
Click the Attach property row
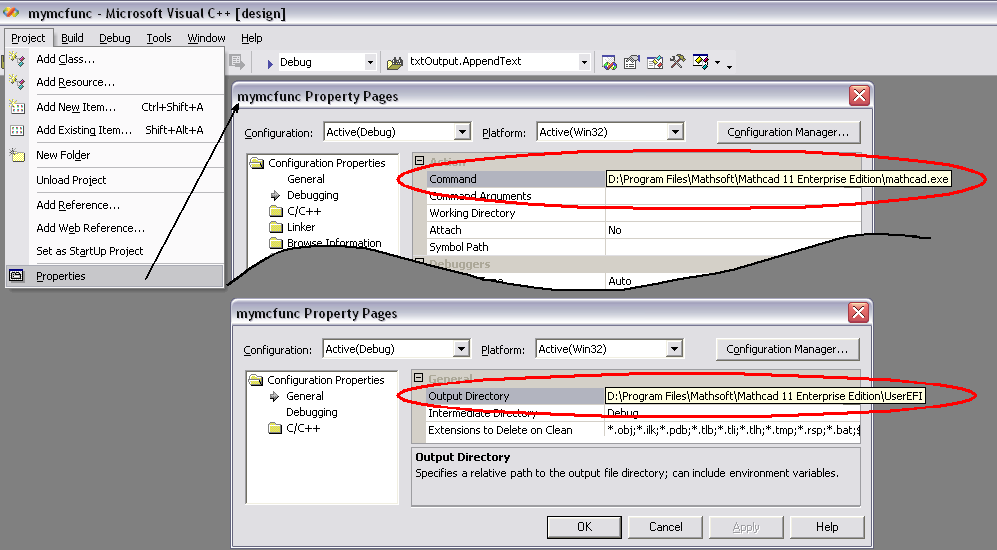pos(643,230)
